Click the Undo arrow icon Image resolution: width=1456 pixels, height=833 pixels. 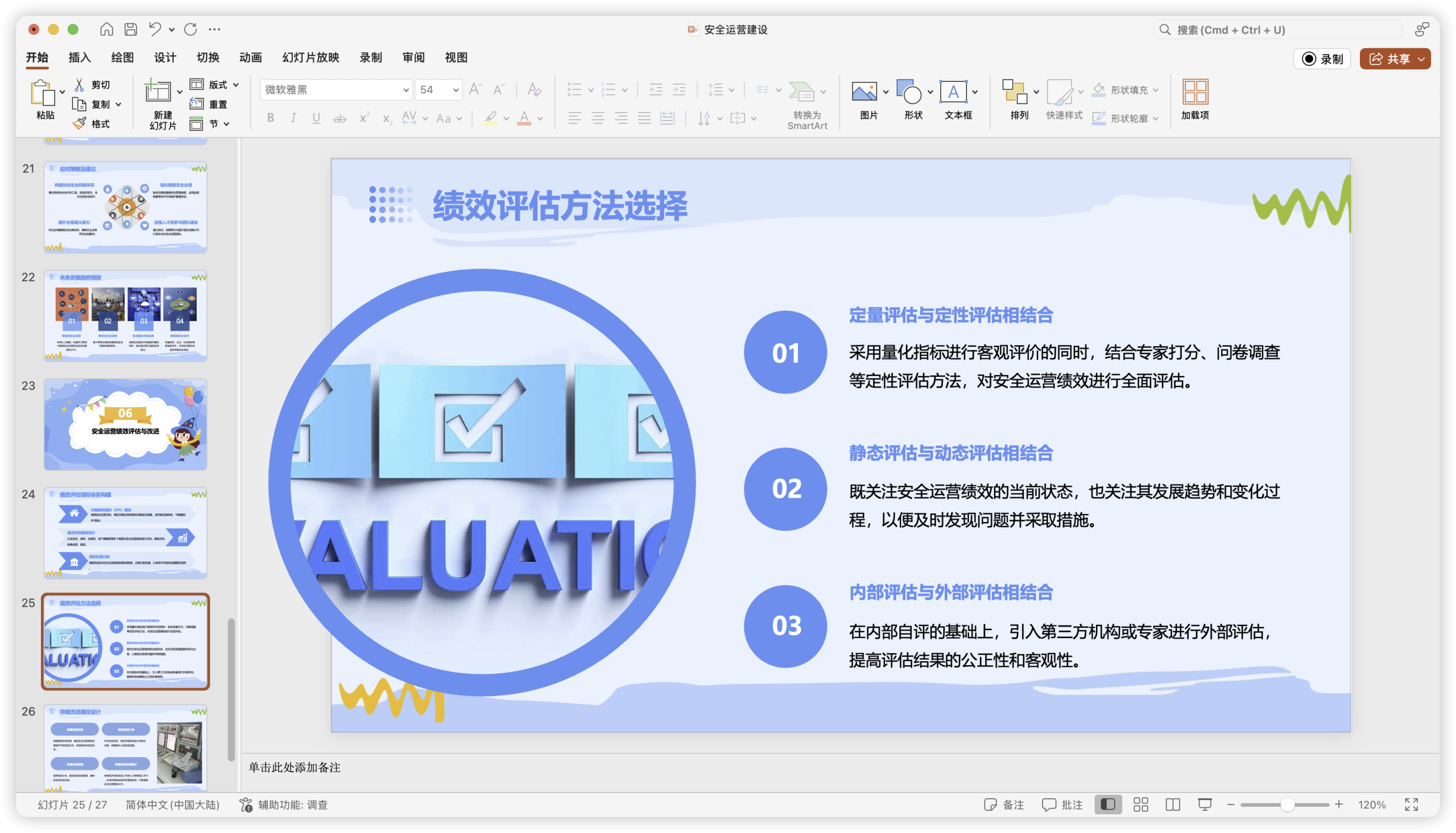(x=155, y=29)
